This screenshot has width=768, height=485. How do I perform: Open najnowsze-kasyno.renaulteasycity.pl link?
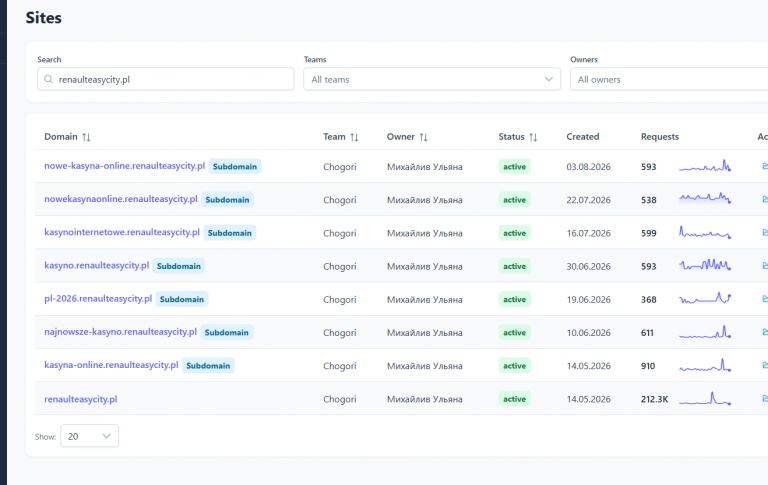click(x=120, y=332)
